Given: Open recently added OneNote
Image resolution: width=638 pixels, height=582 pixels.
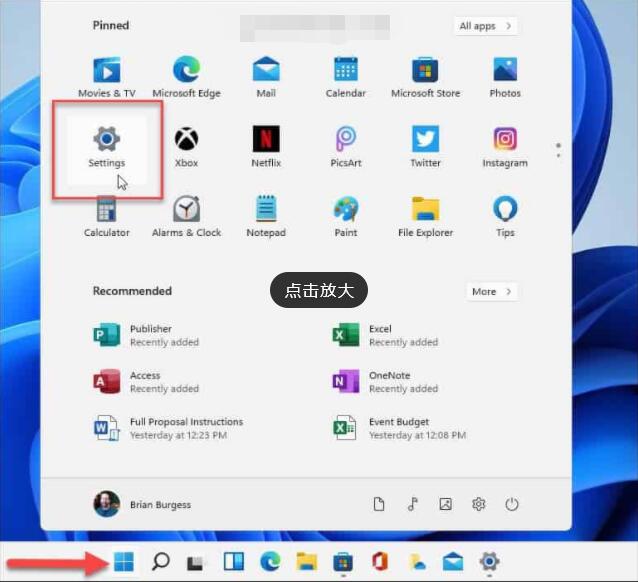Looking at the screenshot, I should pyautogui.click(x=386, y=381).
